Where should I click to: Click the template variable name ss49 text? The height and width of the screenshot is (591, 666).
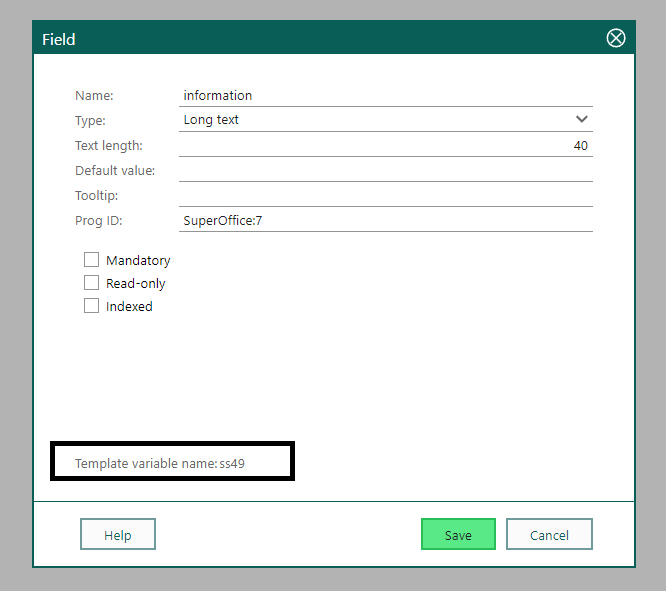[x=232, y=464]
